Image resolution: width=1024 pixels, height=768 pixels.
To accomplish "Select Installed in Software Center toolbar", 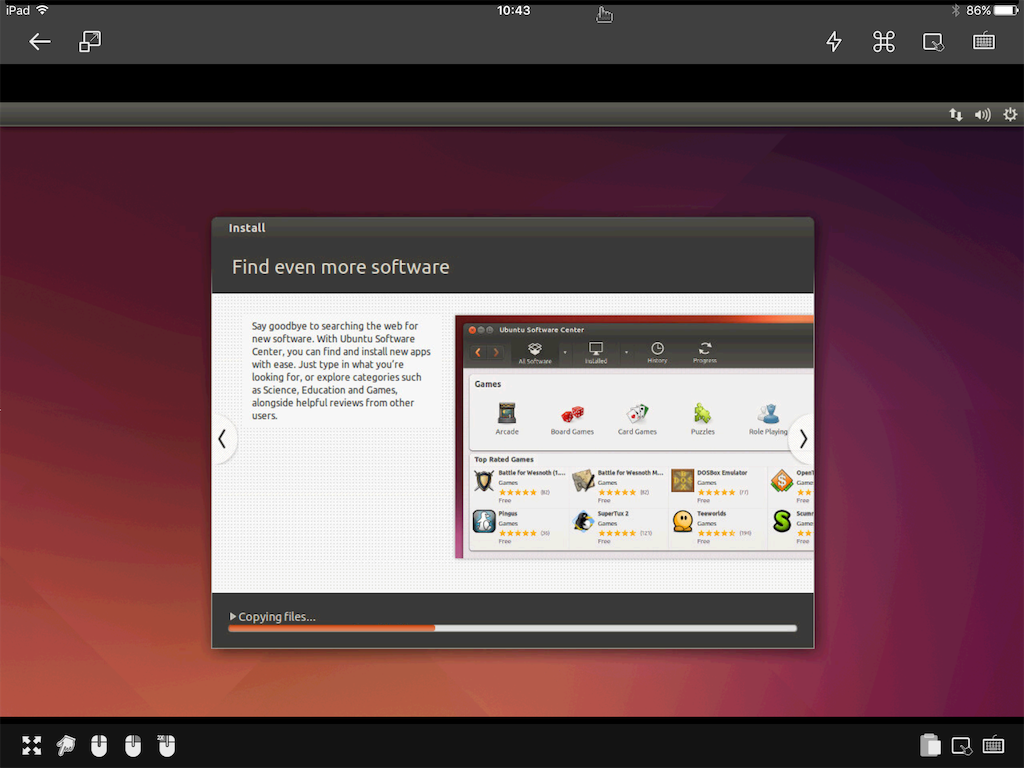I will point(596,353).
